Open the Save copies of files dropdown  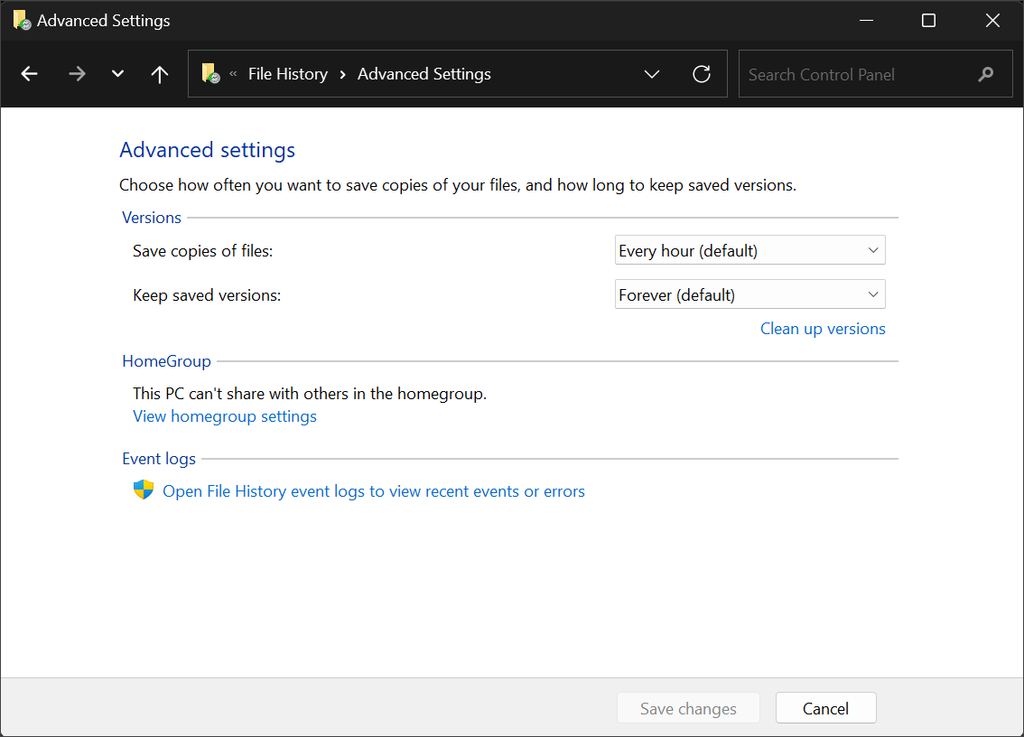coord(749,249)
